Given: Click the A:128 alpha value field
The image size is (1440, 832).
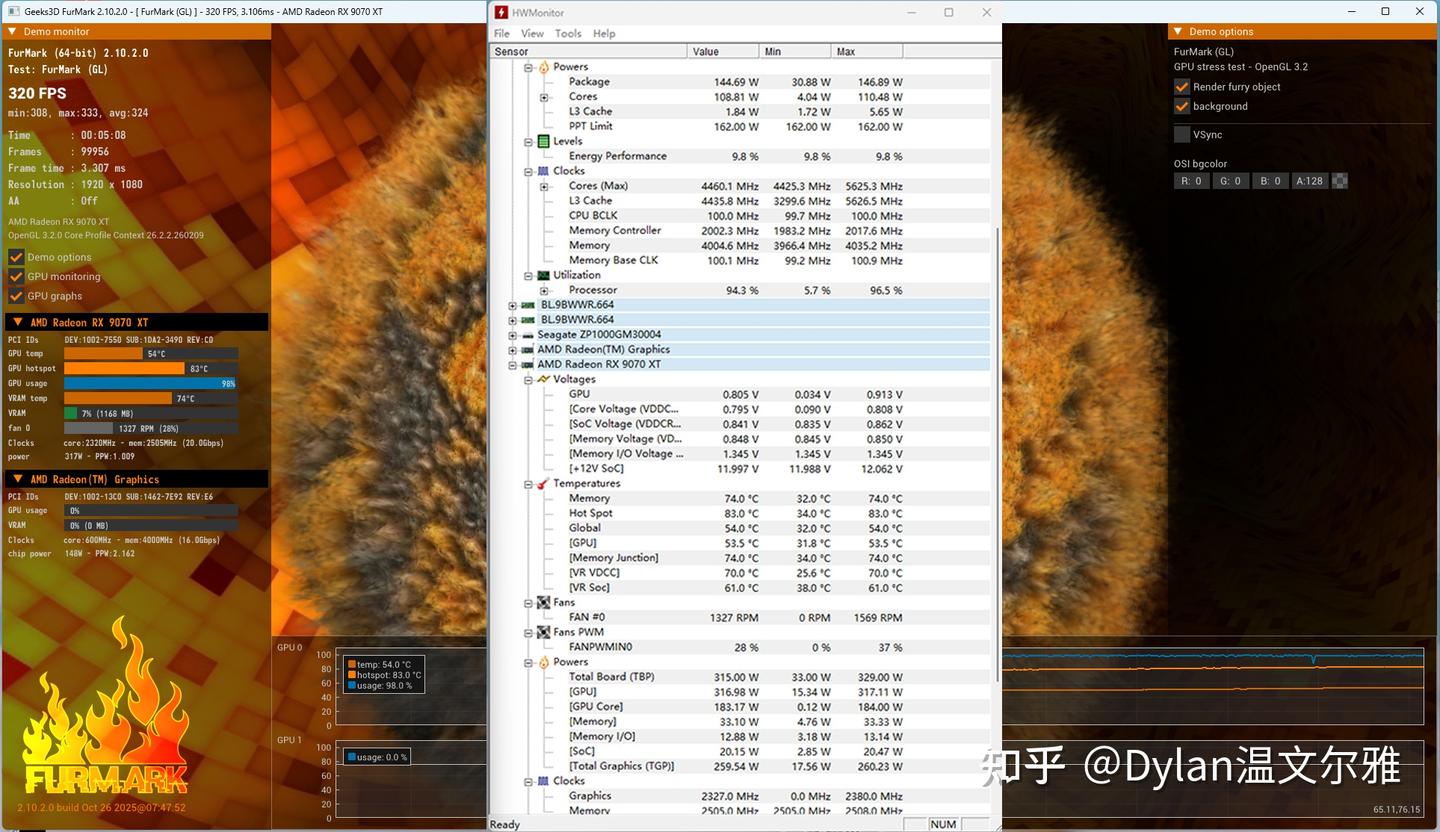Looking at the screenshot, I should click(1310, 181).
